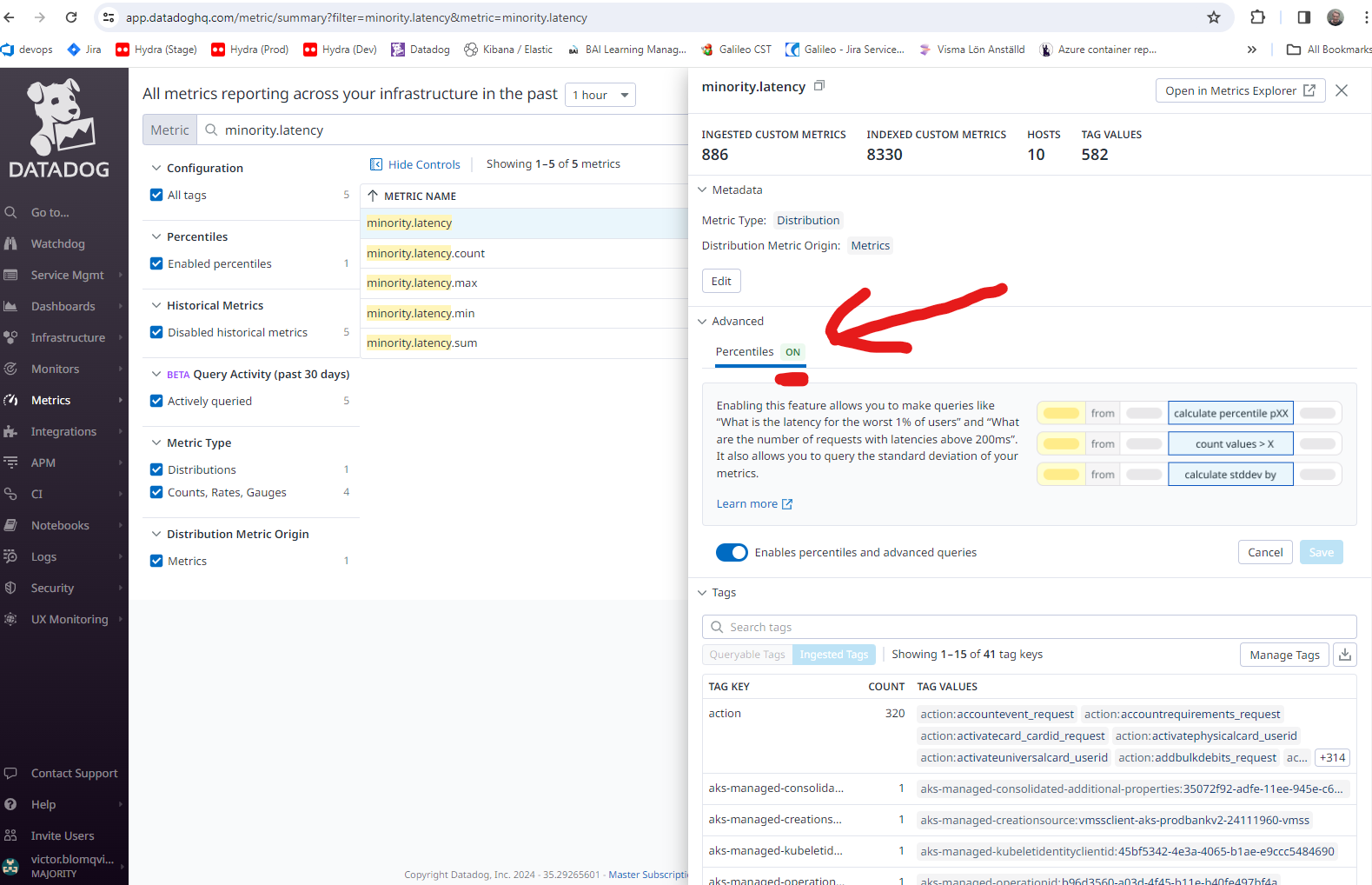This screenshot has width=1372, height=885.
Task: Click Open in Metrics Explorer button
Action: click(x=1239, y=90)
